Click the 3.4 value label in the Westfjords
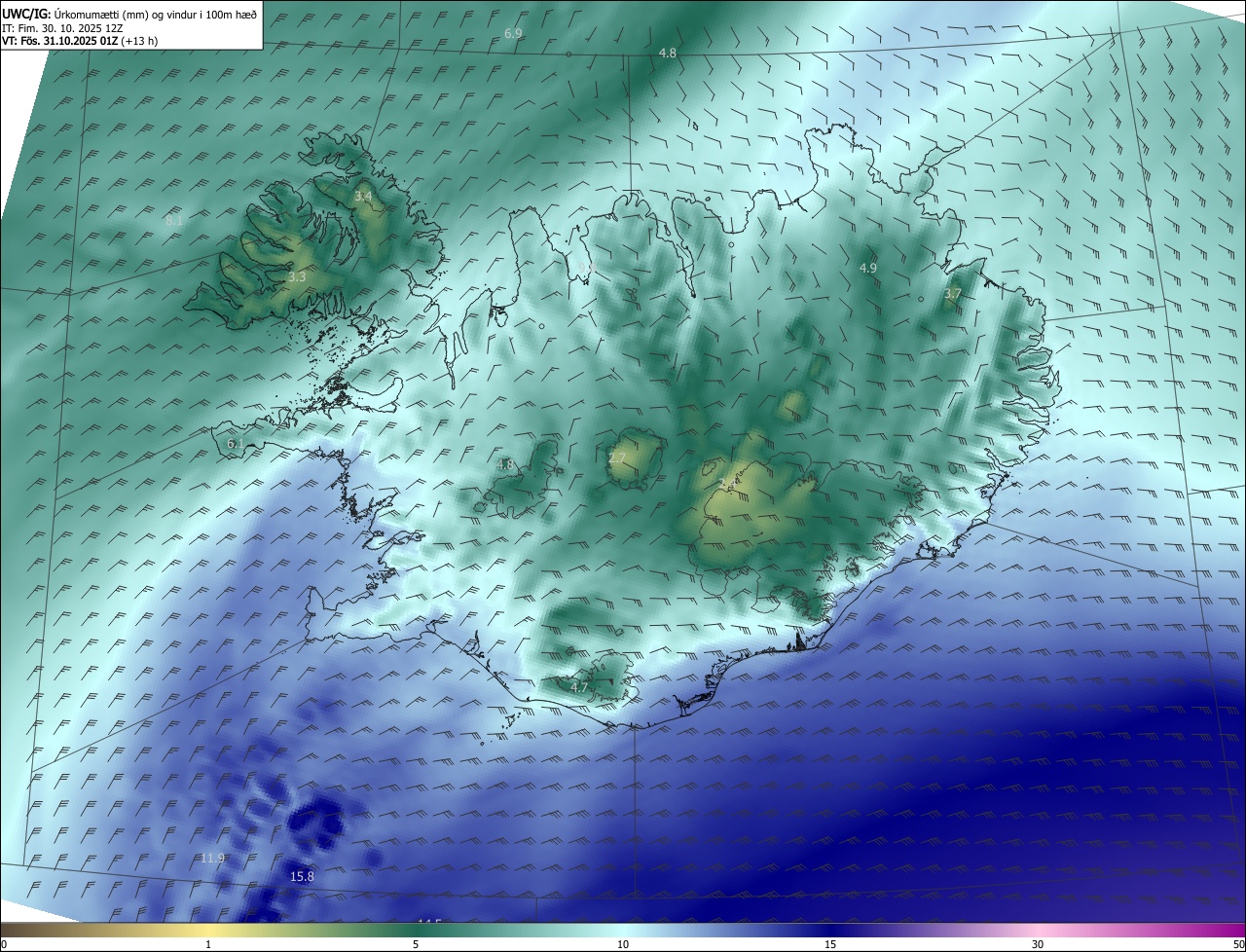The image size is (1246, 952). 363,197
